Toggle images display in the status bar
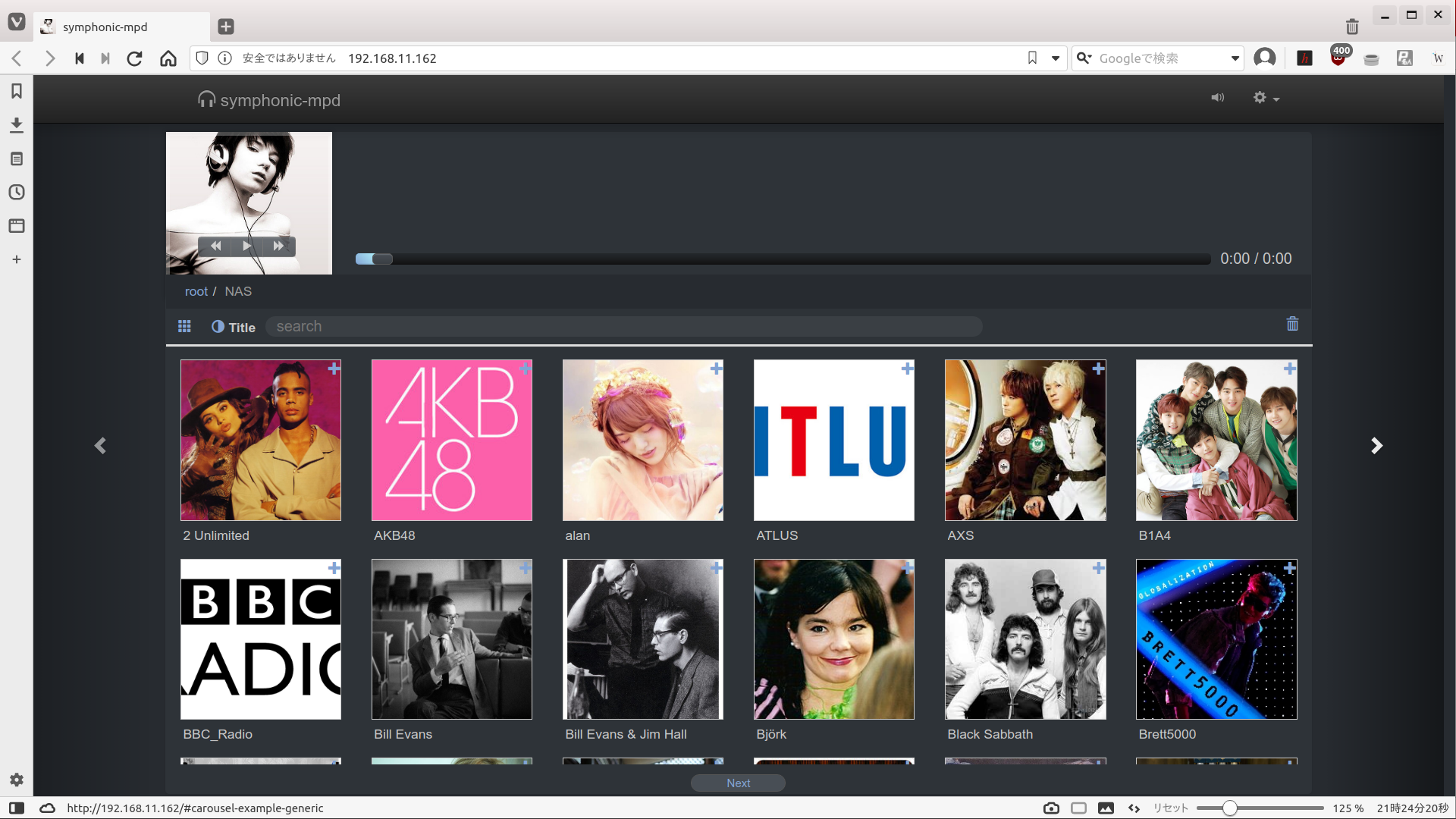Image resolution: width=1456 pixels, height=819 pixels. (1106, 808)
